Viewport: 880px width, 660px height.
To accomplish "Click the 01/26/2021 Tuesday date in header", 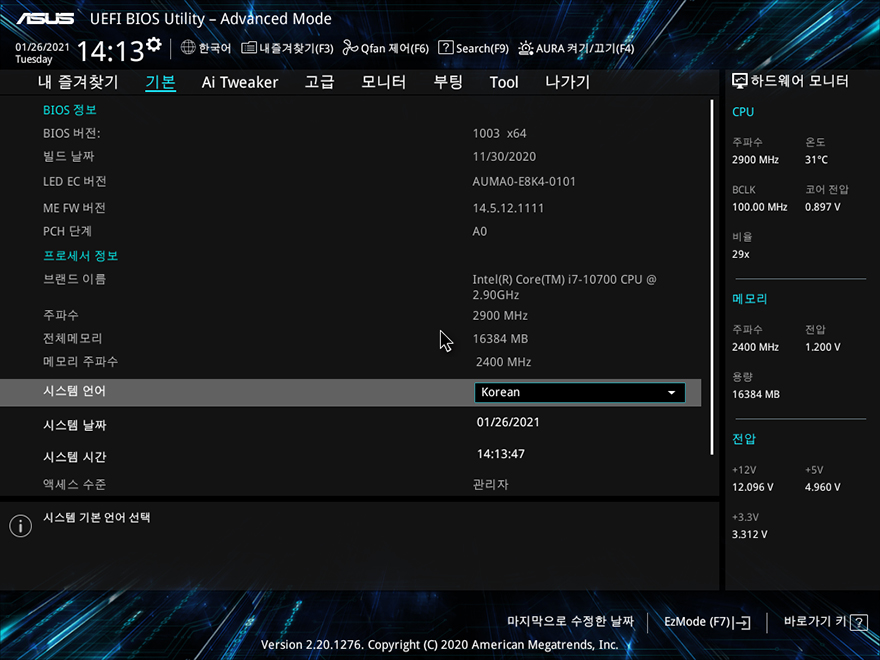I will tap(42, 53).
